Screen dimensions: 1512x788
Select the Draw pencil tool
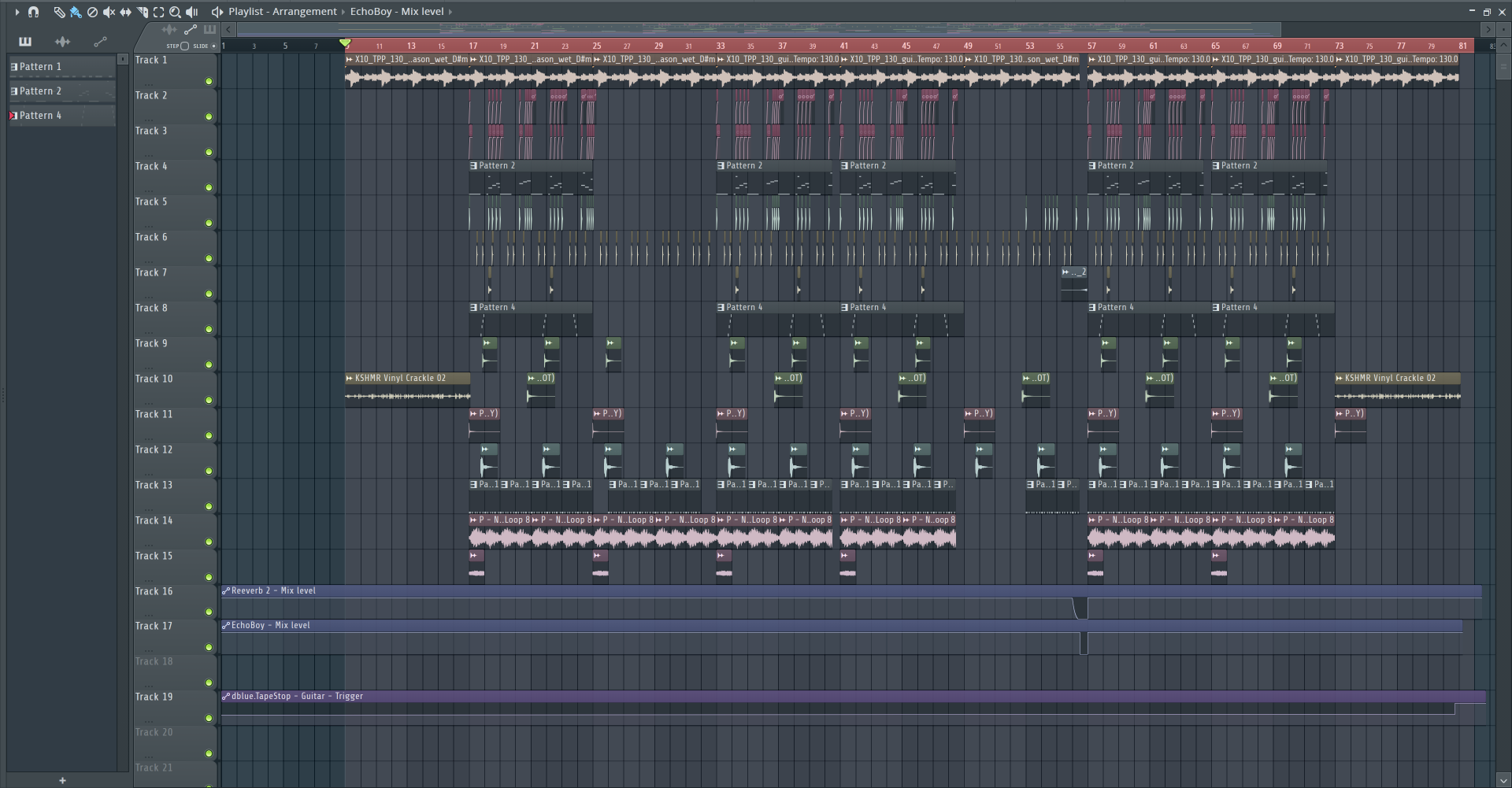click(59, 12)
